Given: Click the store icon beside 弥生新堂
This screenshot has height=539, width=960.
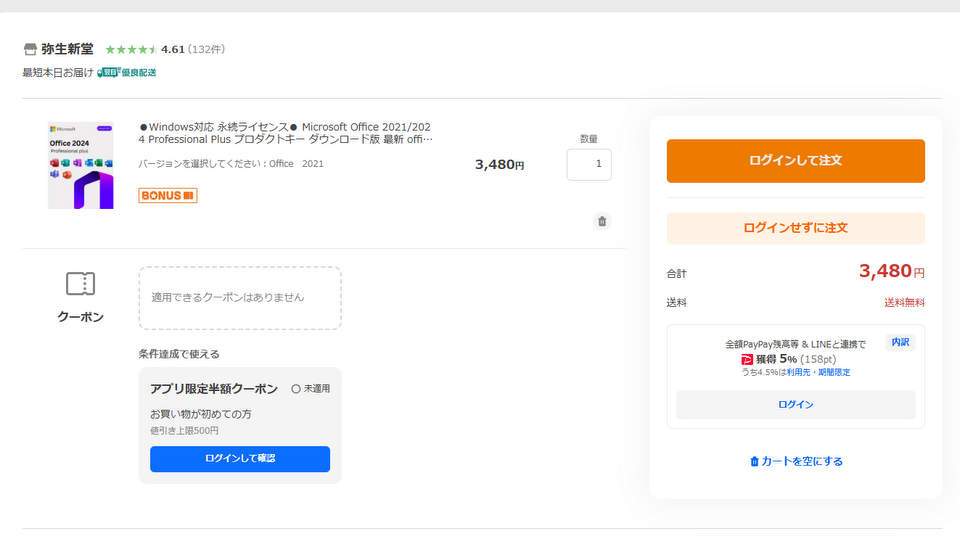Looking at the screenshot, I should pyautogui.click(x=30, y=49).
